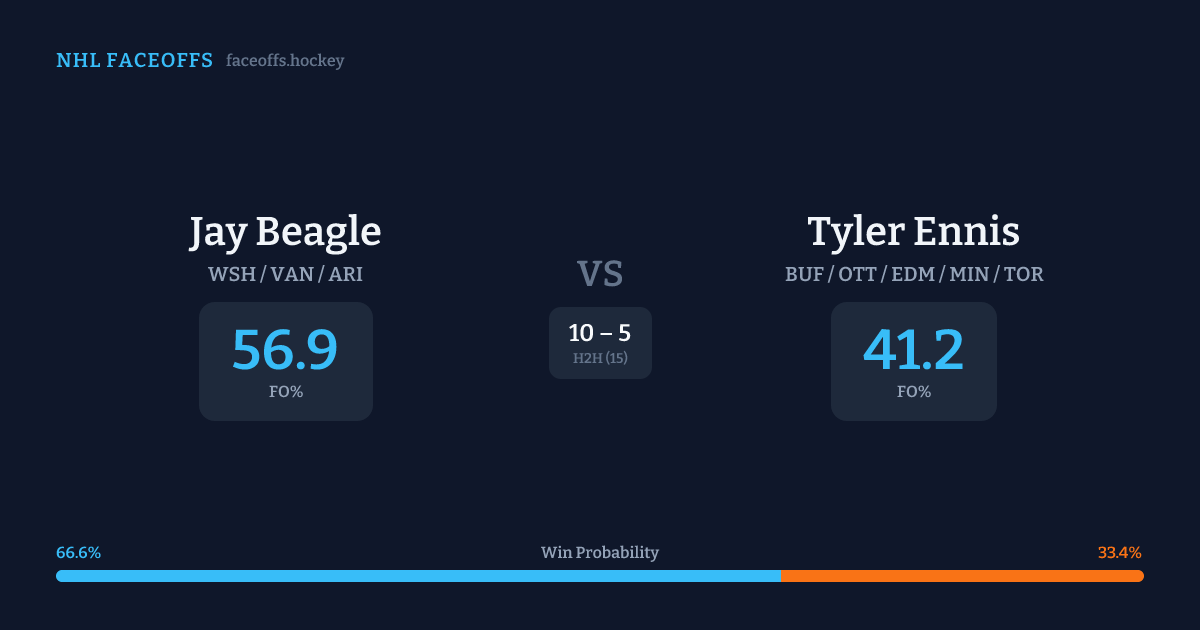Click the VS label between players

coord(600,274)
